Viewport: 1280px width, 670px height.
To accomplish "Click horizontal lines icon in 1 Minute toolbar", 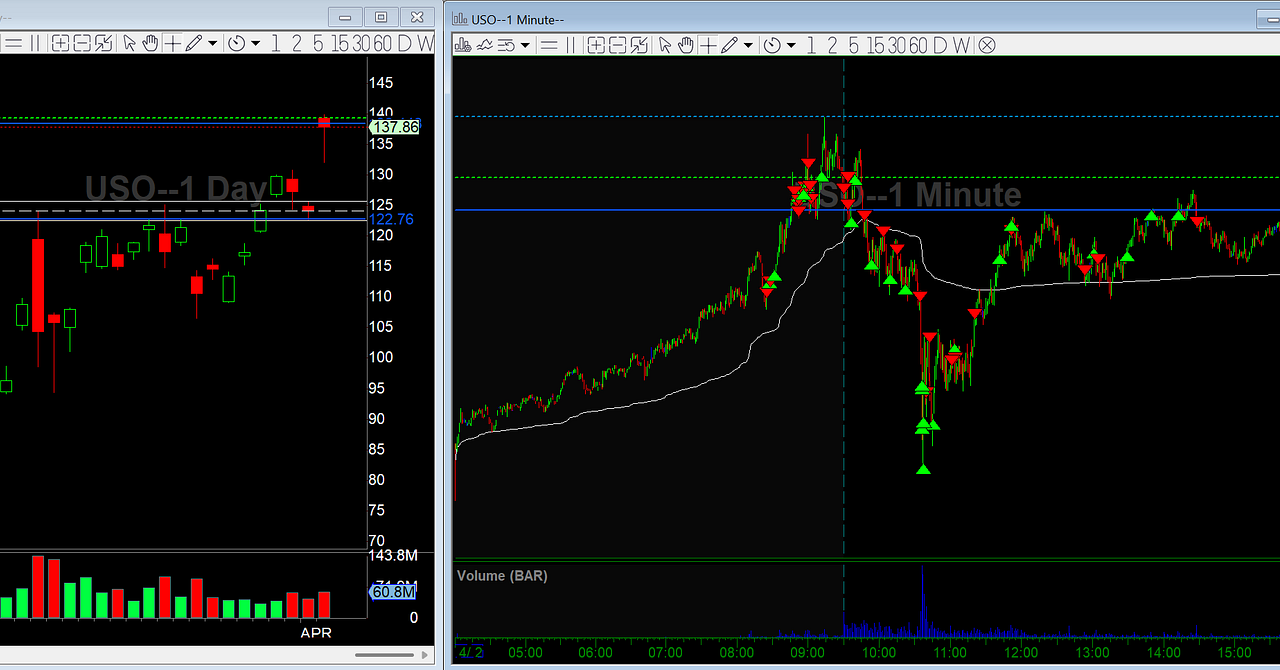I will pyautogui.click(x=549, y=45).
